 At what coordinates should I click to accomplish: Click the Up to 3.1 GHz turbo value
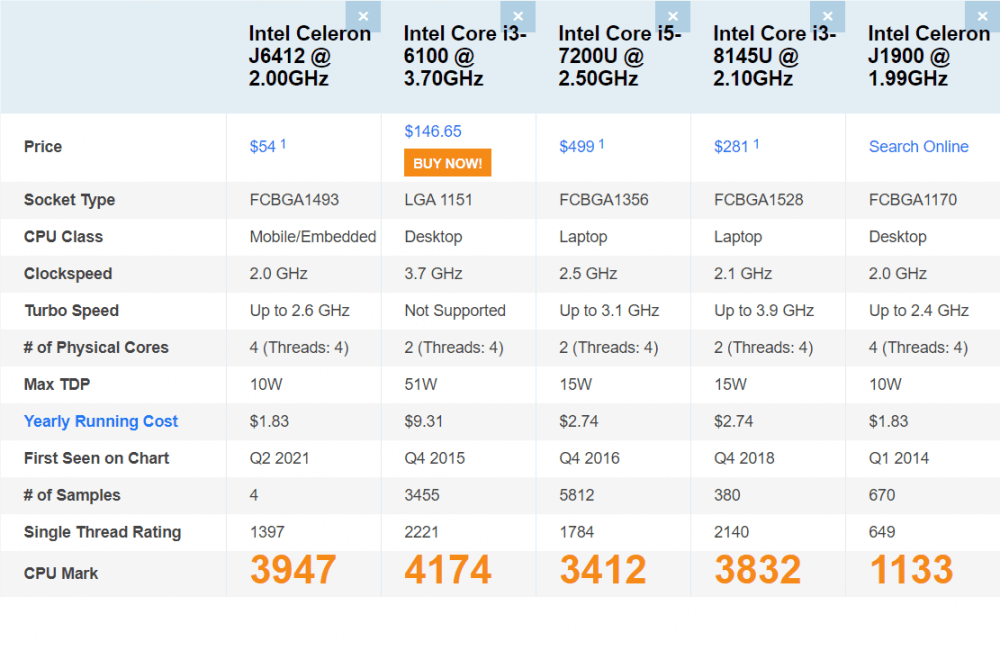tap(609, 311)
